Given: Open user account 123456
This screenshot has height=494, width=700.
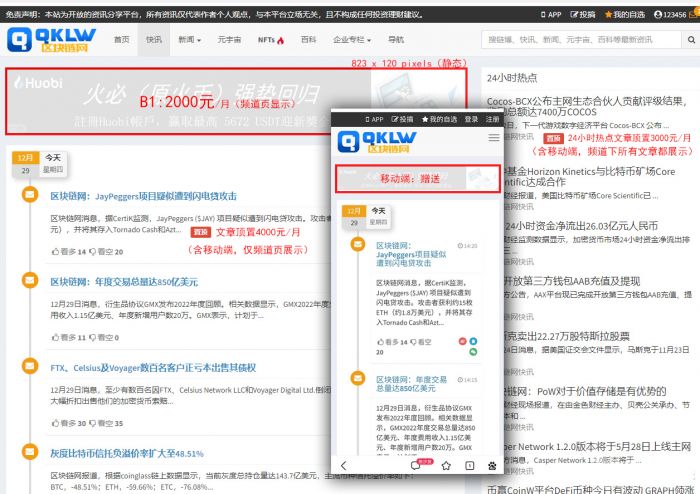Looking at the screenshot, I should pyautogui.click(x=670, y=14).
